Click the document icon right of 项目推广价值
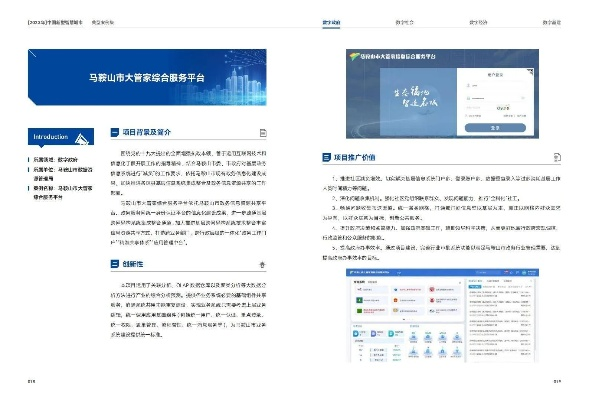This screenshot has width=589, height=400. pyautogui.click(x=557, y=157)
